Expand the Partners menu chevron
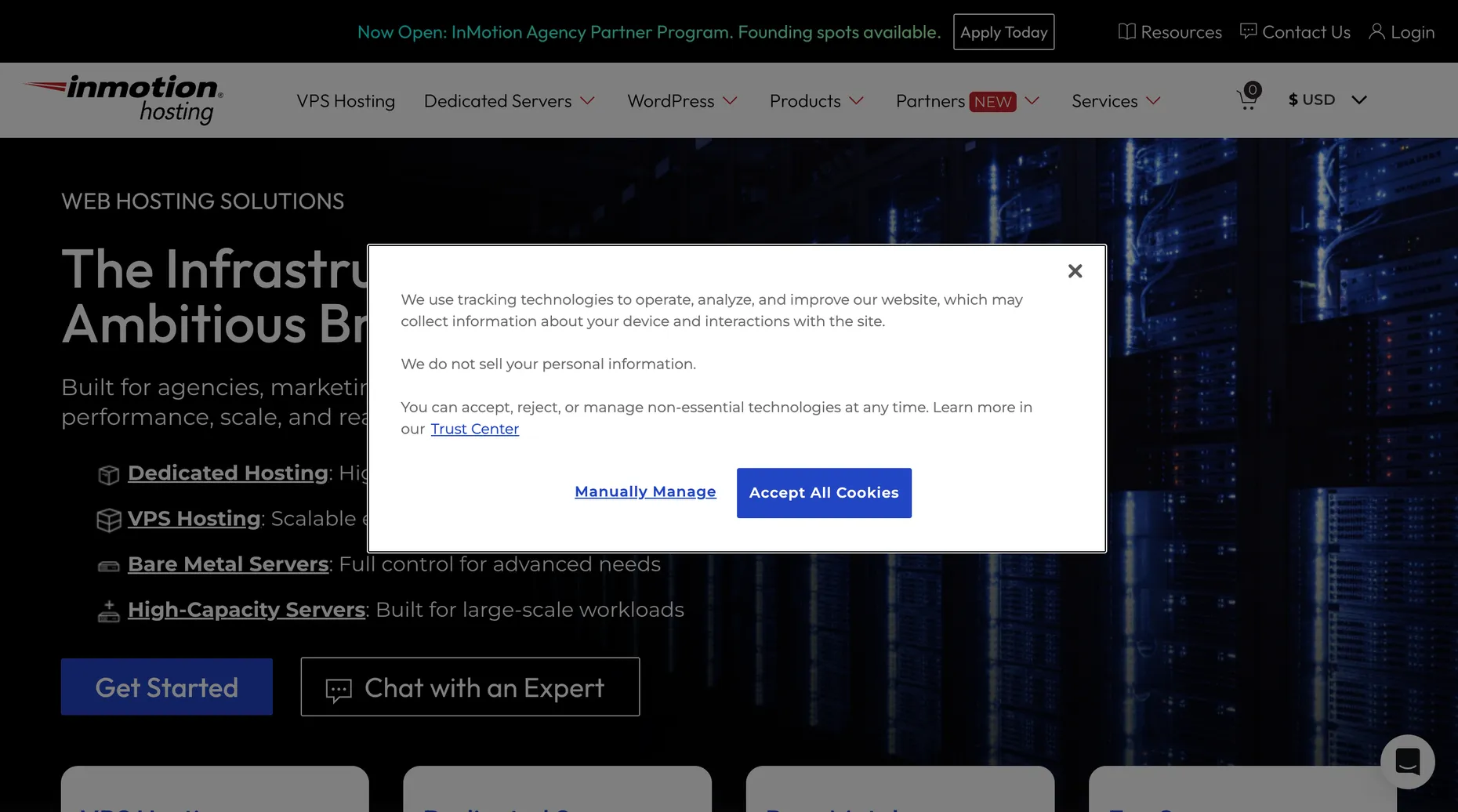This screenshot has width=1458, height=812. coord(1032,100)
